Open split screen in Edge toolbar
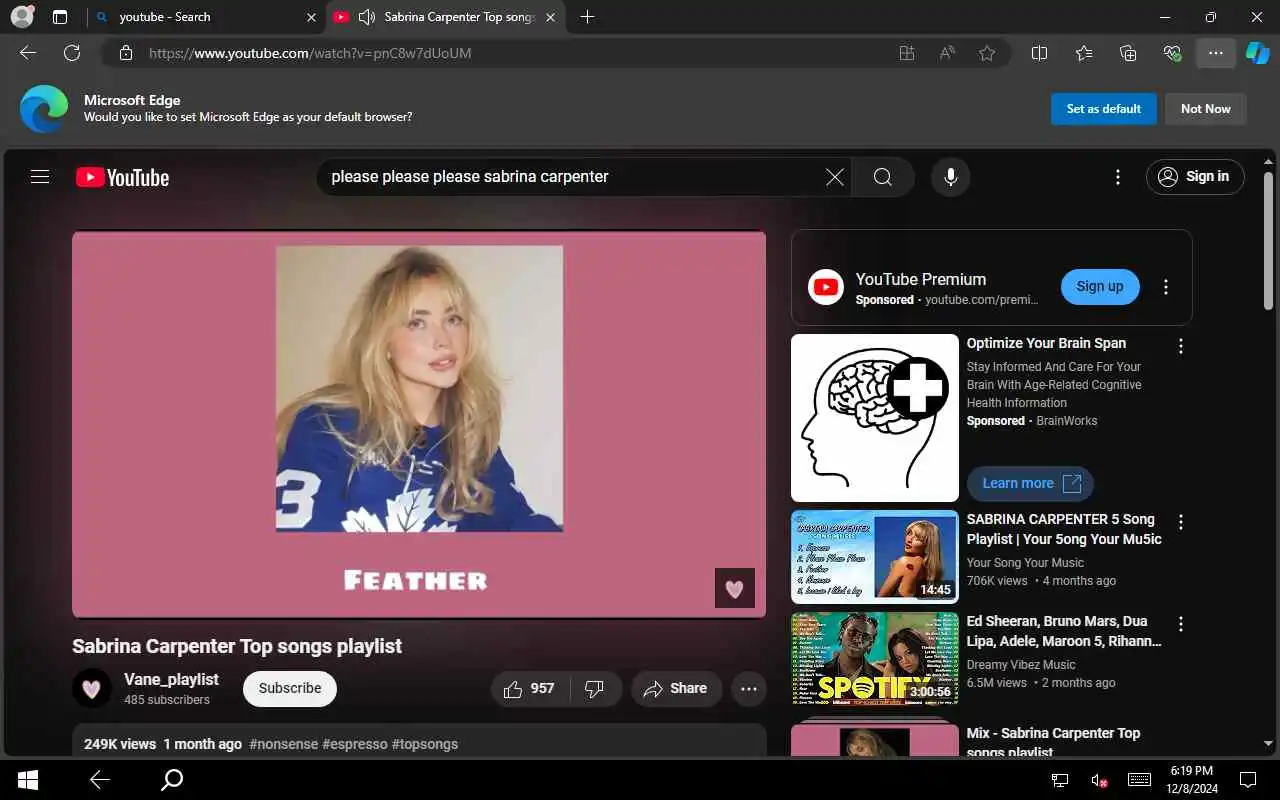 coord(1039,53)
